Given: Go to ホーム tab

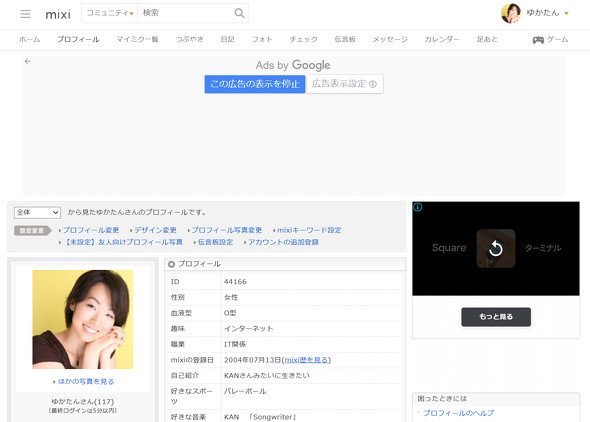Looking at the screenshot, I should (29, 39).
